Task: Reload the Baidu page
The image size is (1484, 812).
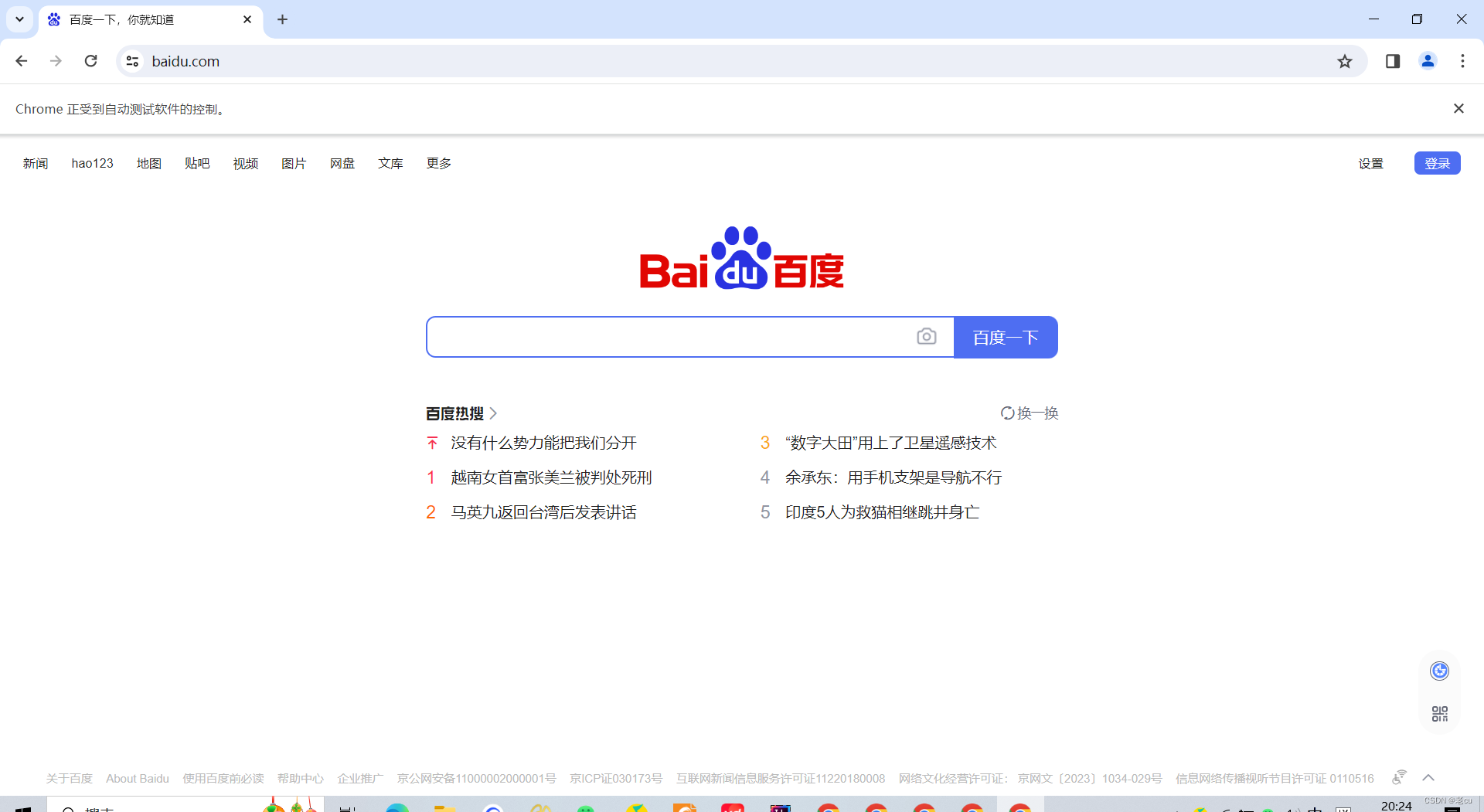Action: [x=90, y=61]
